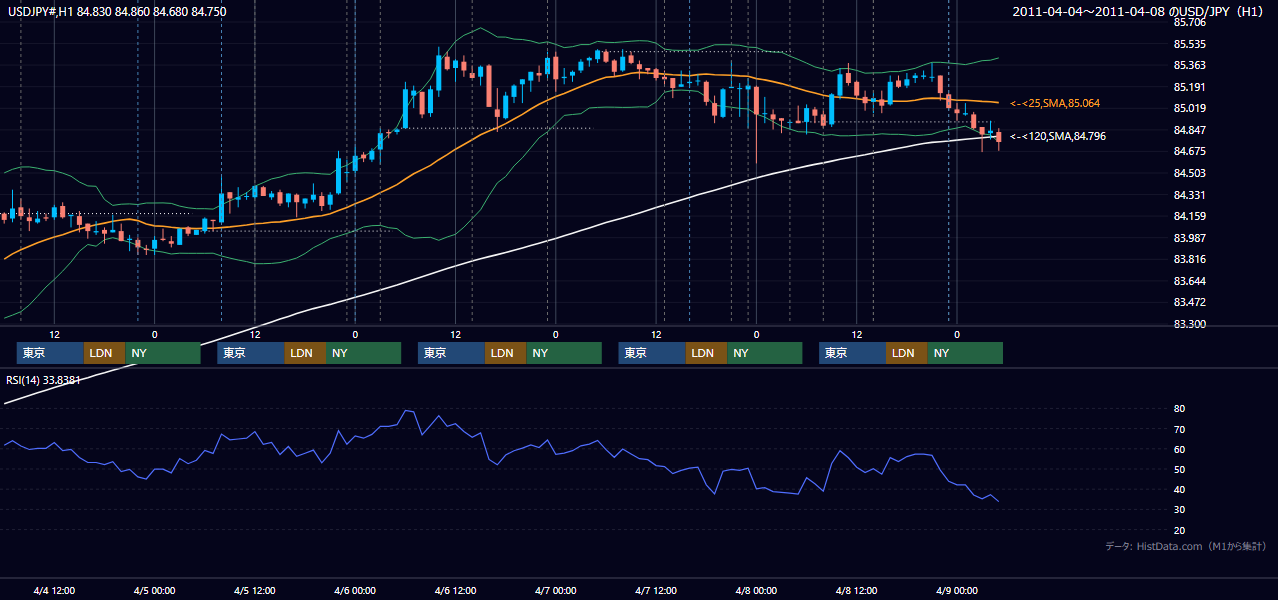Click the NY session block for April 6

tap(563, 353)
